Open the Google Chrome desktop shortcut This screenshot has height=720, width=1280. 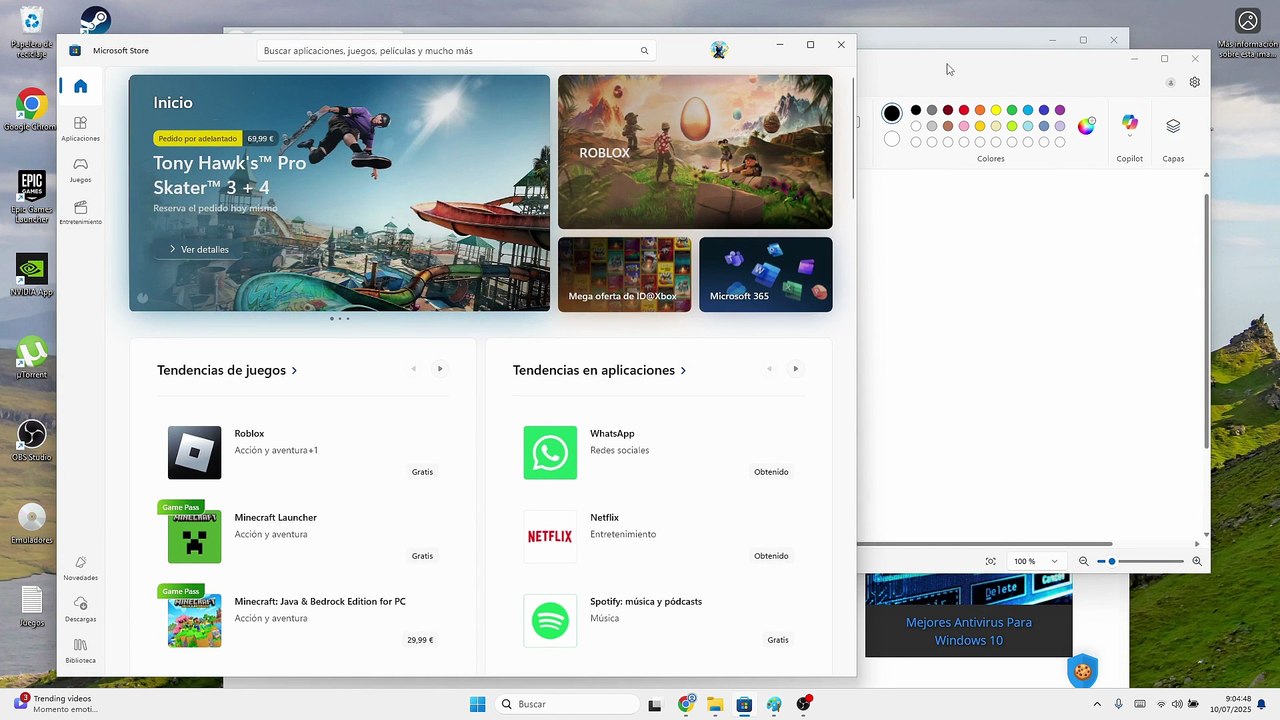click(31, 109)
